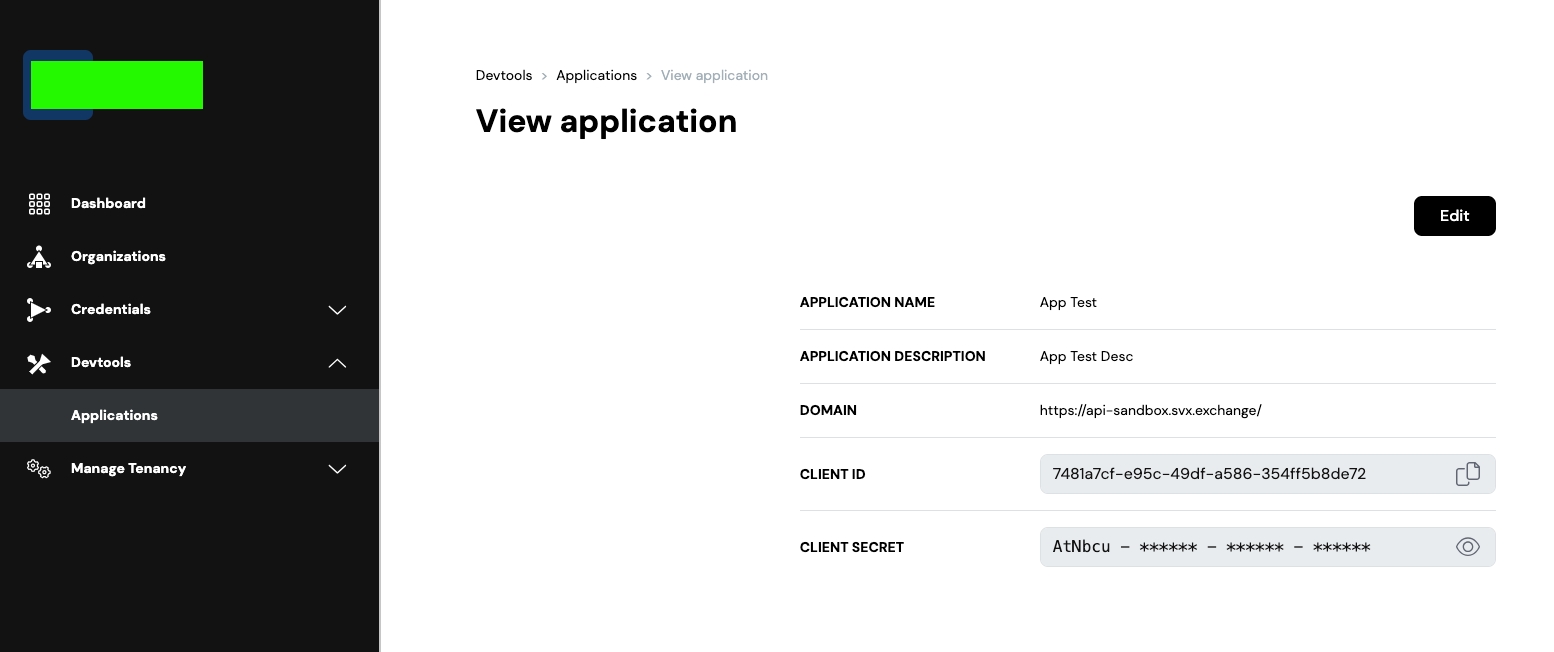Go to Devtools breadcrumb link
Screen dimensions: 1554x652
[504, 76]
